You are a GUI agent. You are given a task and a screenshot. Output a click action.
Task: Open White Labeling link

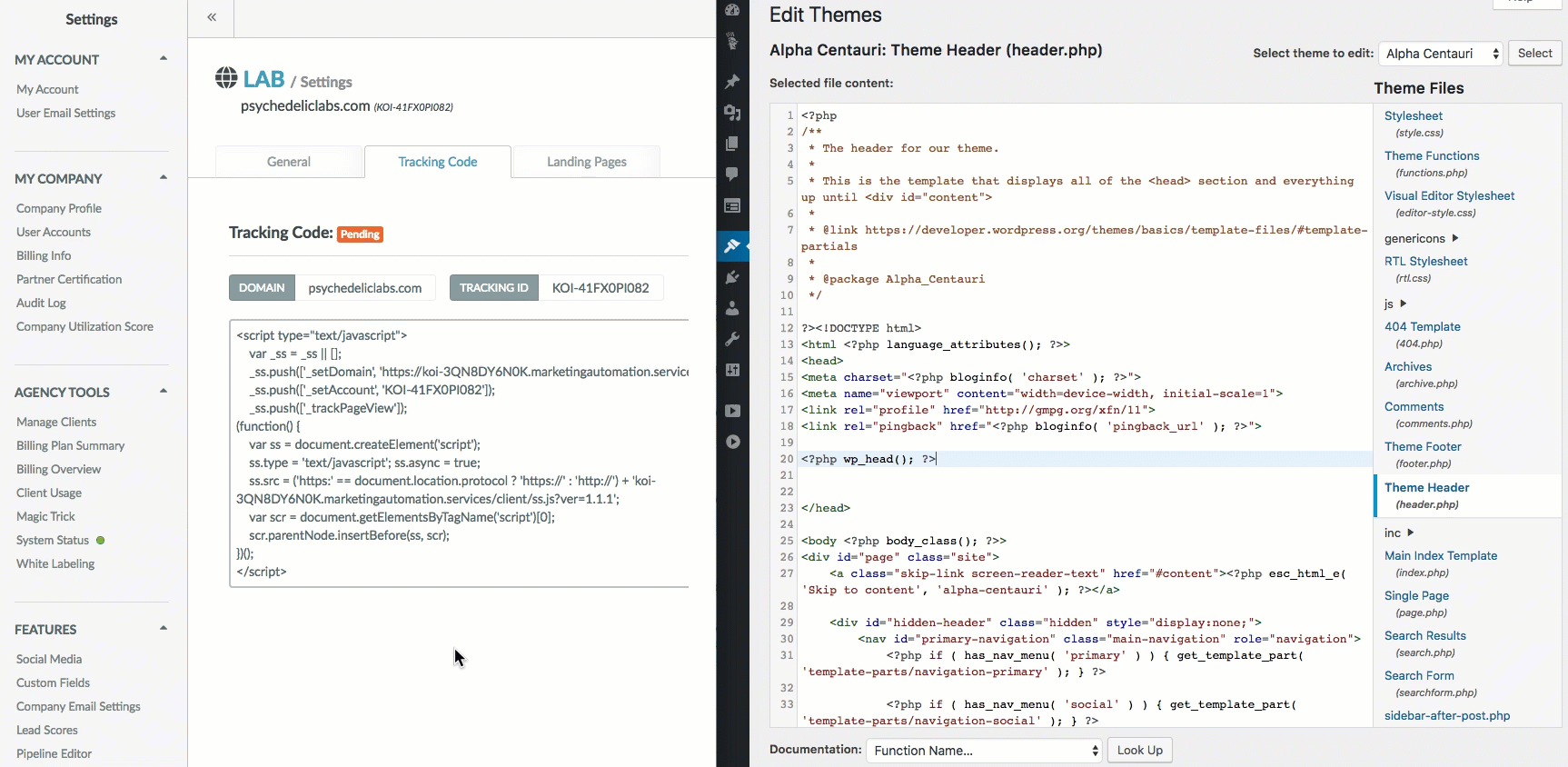55,563
